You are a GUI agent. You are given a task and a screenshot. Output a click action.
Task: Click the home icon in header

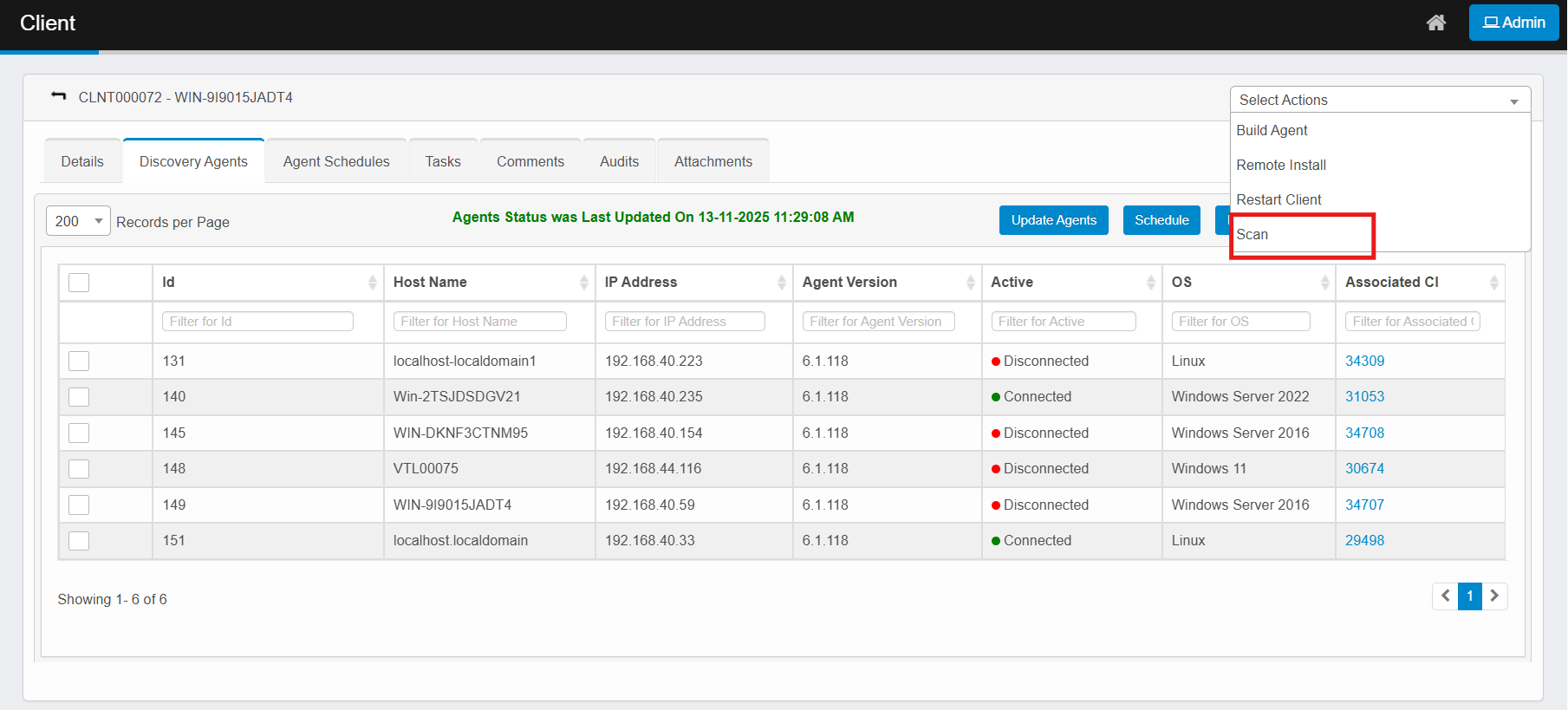1435,23
